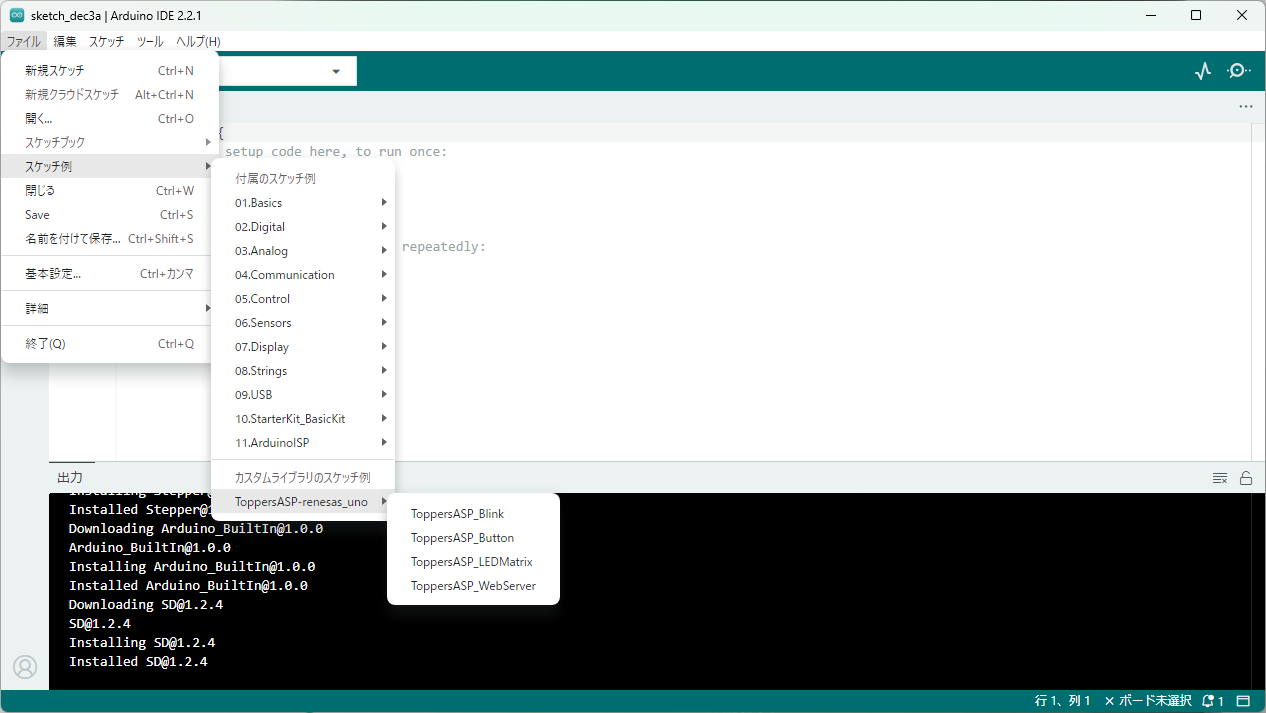Click the toggle editor layout icon in the status bar
The image size is (1266, 713).
click(x=1243, y=700)
